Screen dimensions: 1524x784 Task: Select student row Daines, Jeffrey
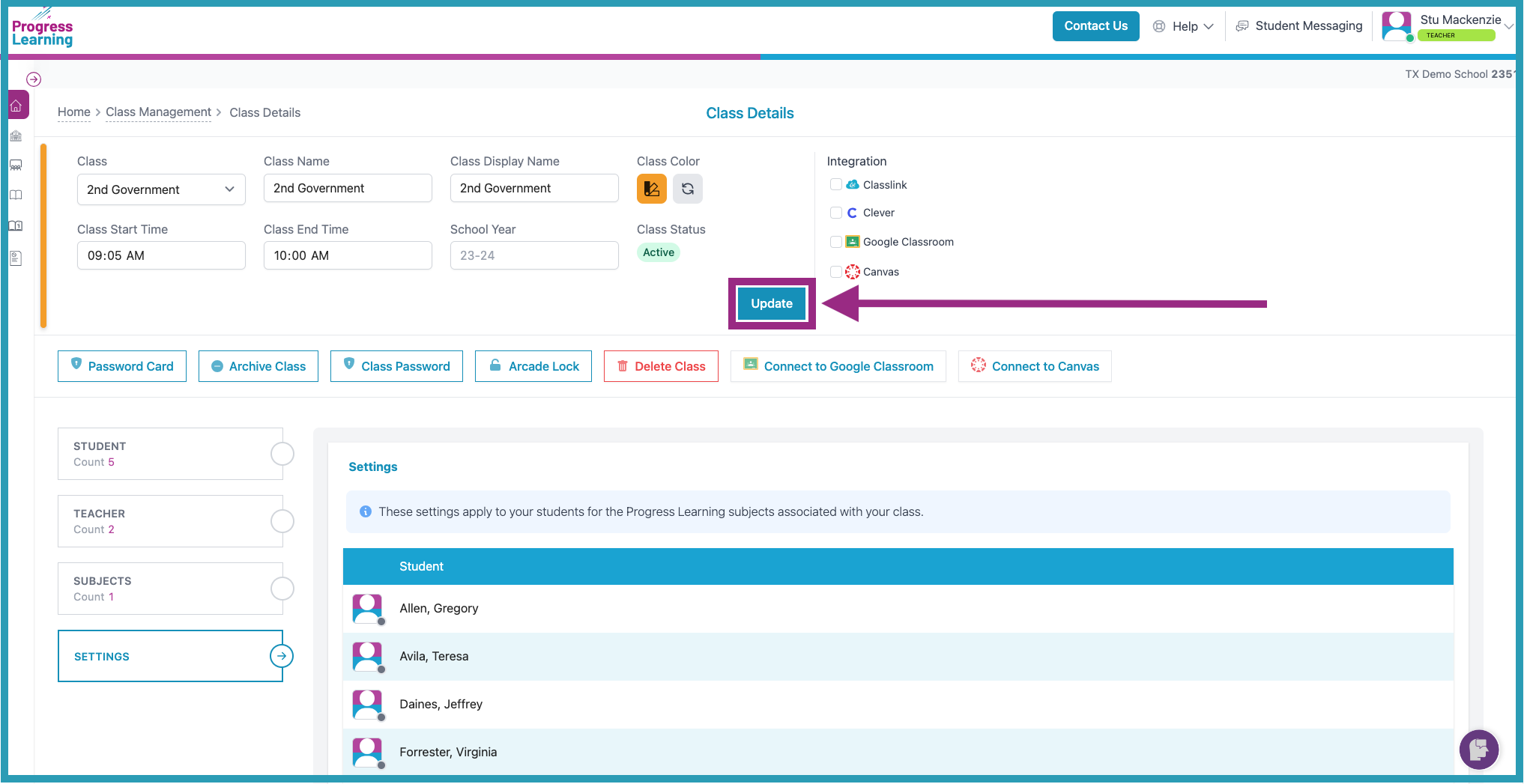coord(898,705)
